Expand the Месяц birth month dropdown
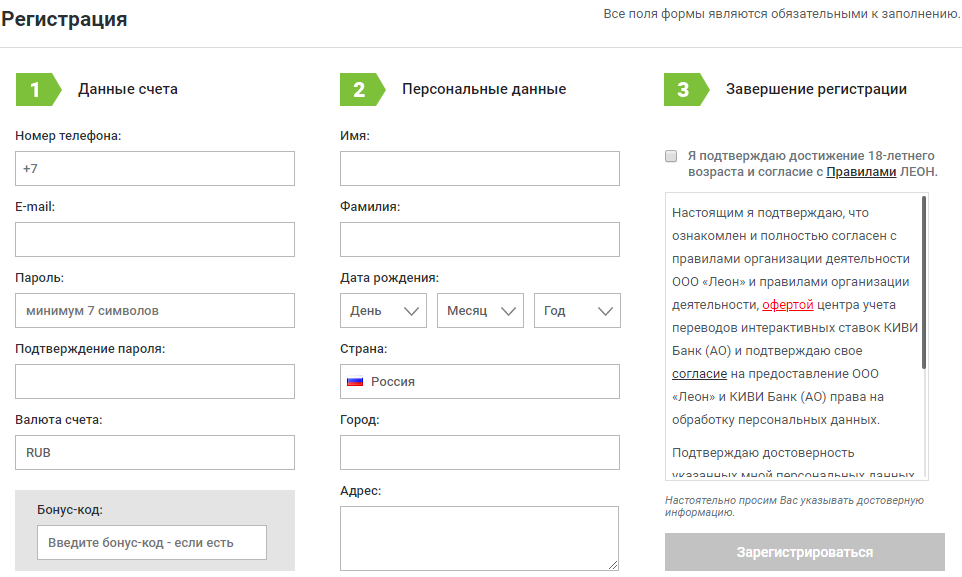Viewport: 962px width, 577px height. 480,311
